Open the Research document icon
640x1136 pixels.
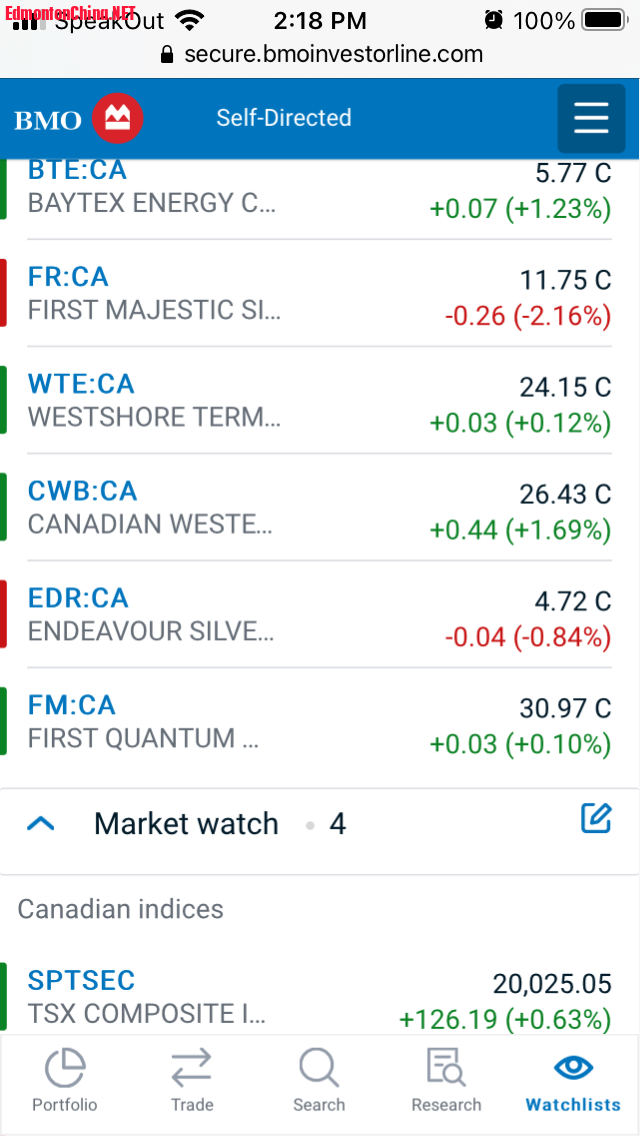pyautogui.click(x=446, y=1067)
